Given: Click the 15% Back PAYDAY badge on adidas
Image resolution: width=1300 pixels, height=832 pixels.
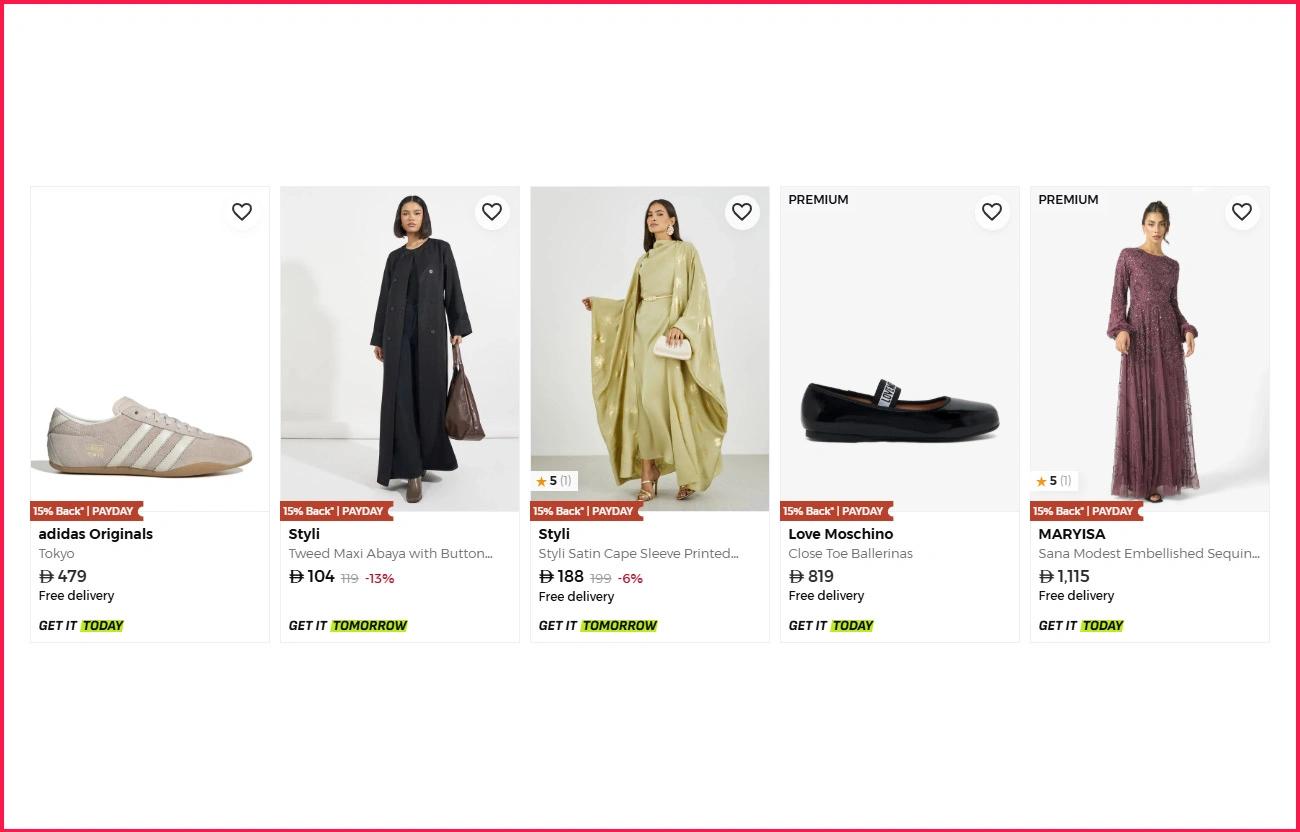Looking at the screenshot, I should click(x=85, y=511).
